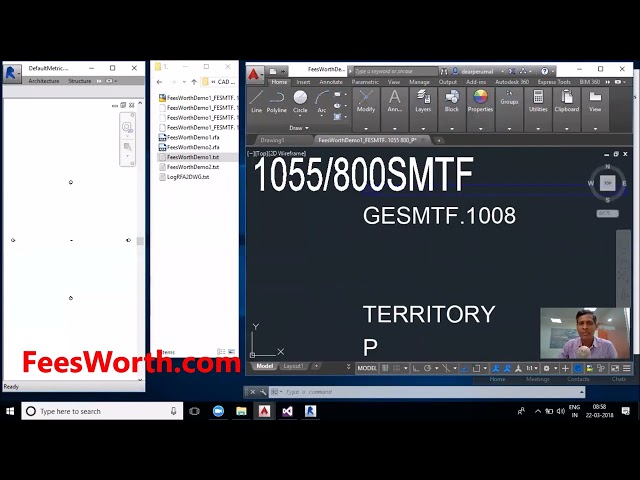
Task: Select LogRFA2DWG.txt file
Action: 188,177
